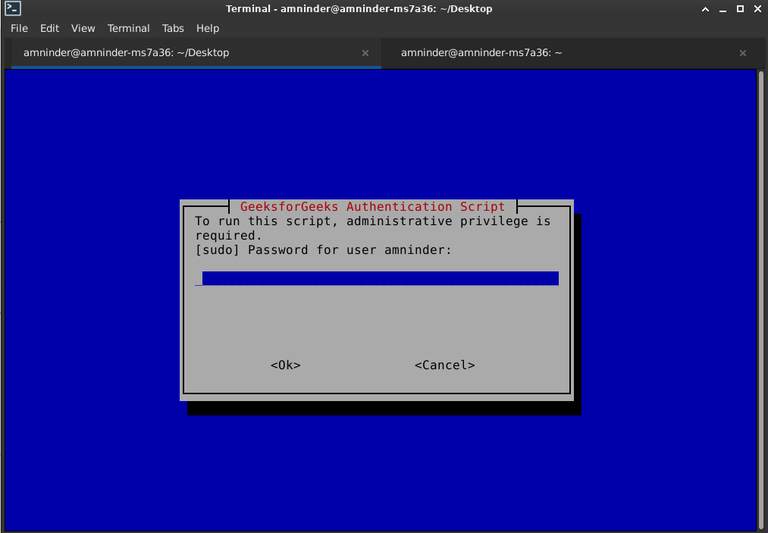Click the '[sudo] Password for user amninder:' text
The width and height of the screenshot is (768, 533).
[x=323, y=250]
